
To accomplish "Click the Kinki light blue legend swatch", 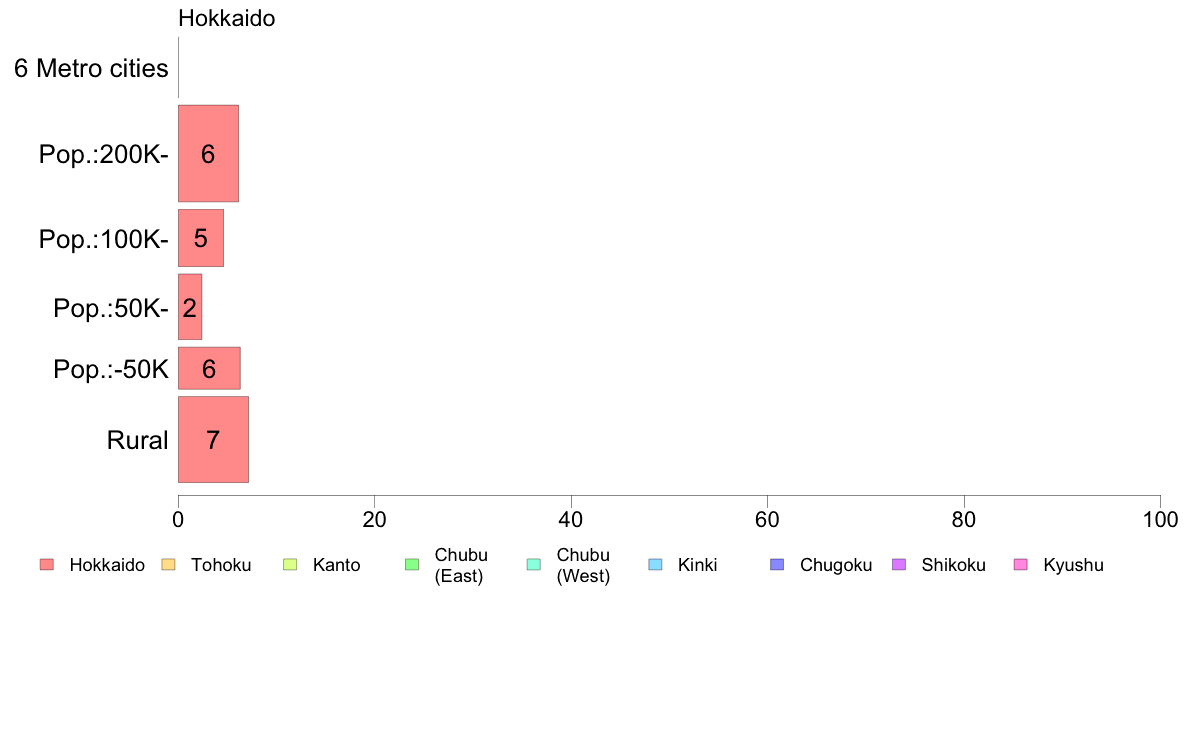I will (655, 565).
